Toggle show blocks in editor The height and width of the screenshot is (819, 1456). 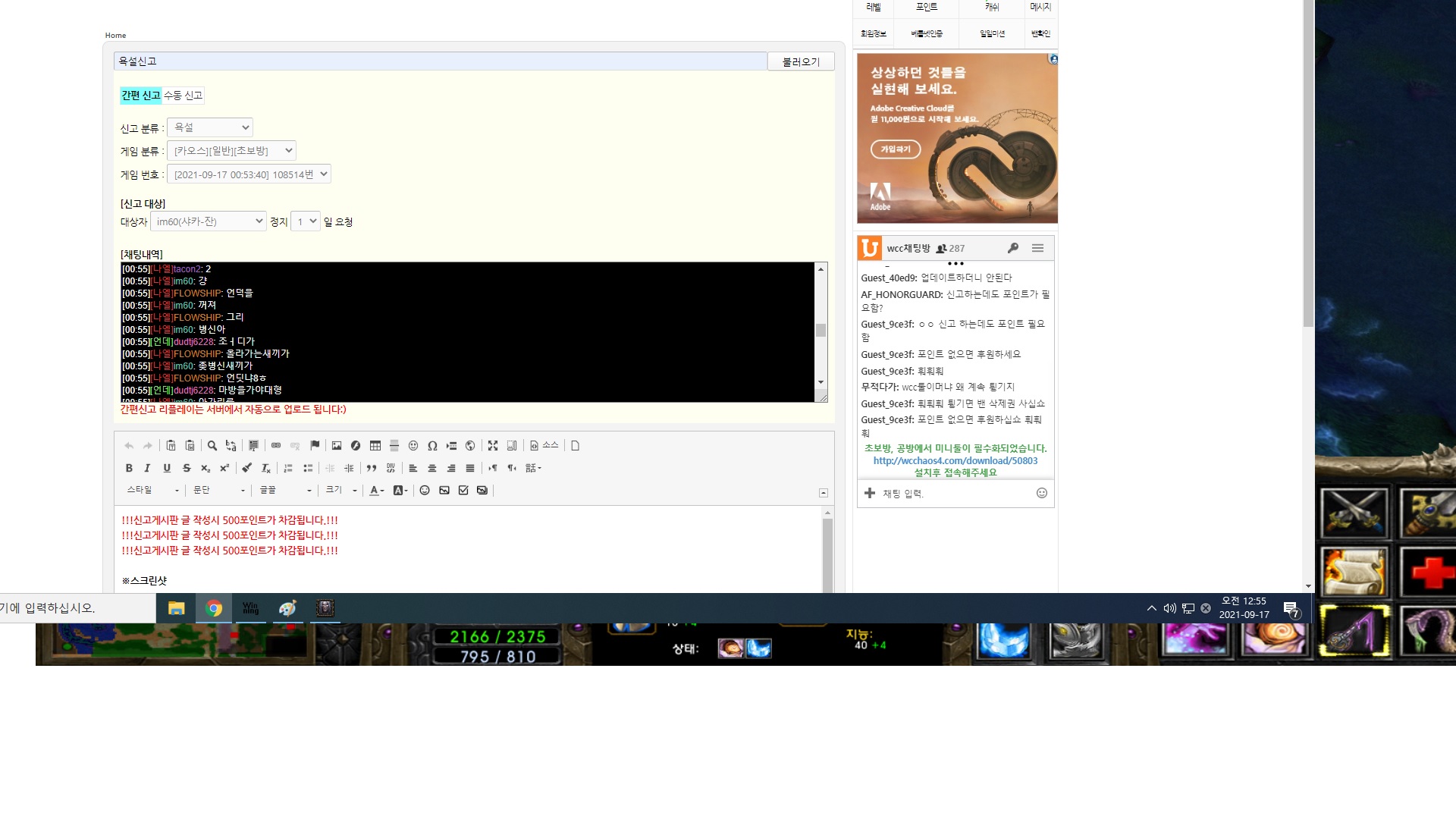tap(512, 446)
